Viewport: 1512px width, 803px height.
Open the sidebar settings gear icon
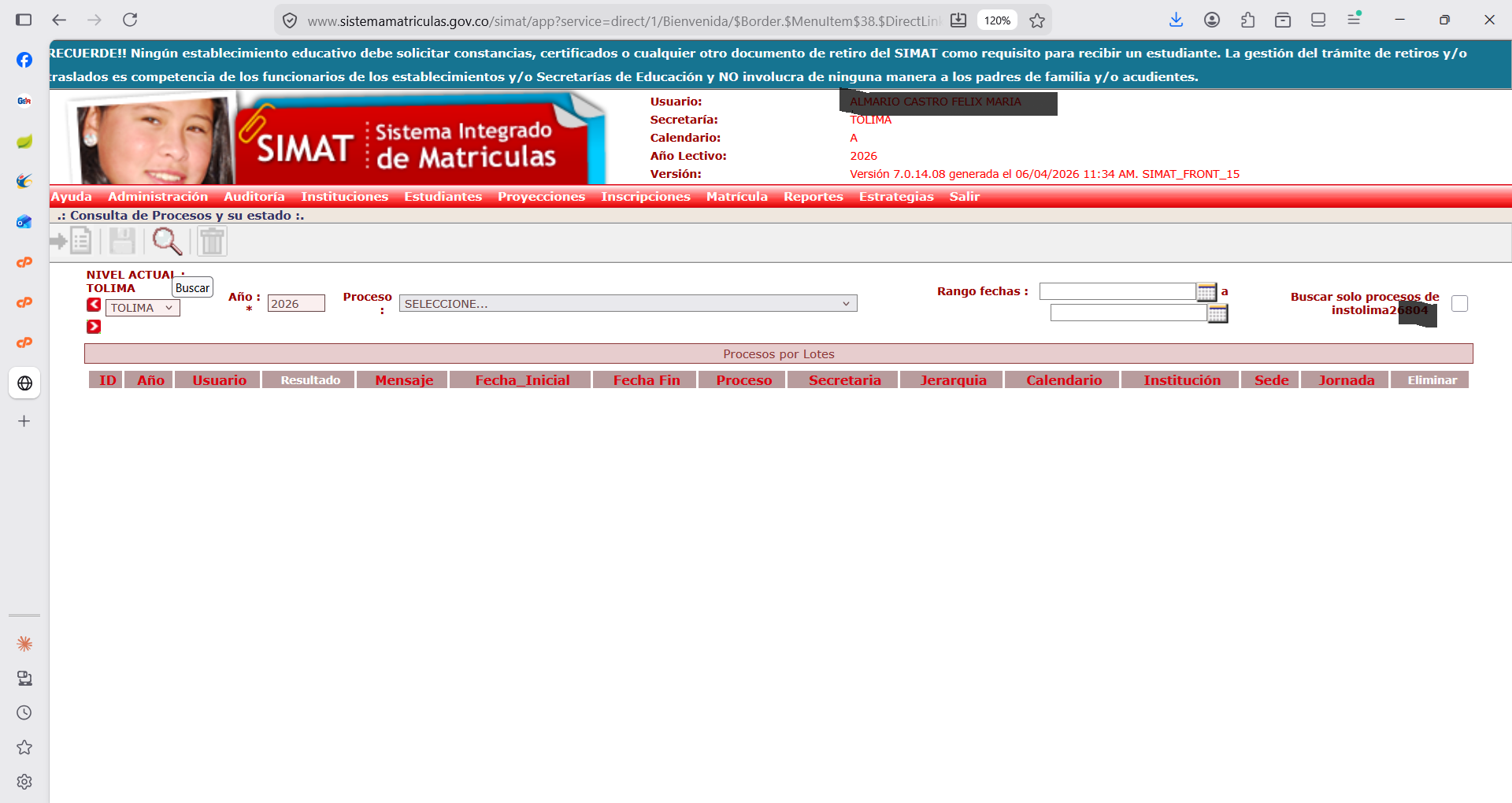[x=24, y=782]
